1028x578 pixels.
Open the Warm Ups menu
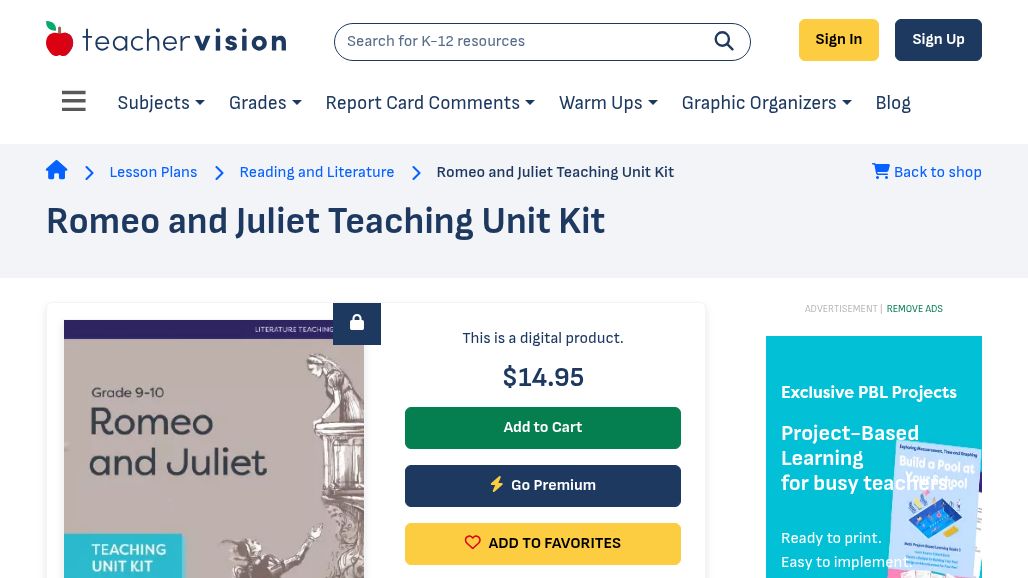(x=608, y=103)
